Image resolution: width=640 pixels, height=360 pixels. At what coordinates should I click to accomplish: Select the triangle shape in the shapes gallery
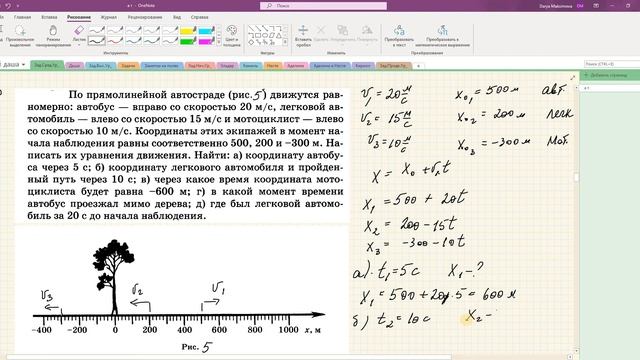pyautogui.click(x=279, y=36)
